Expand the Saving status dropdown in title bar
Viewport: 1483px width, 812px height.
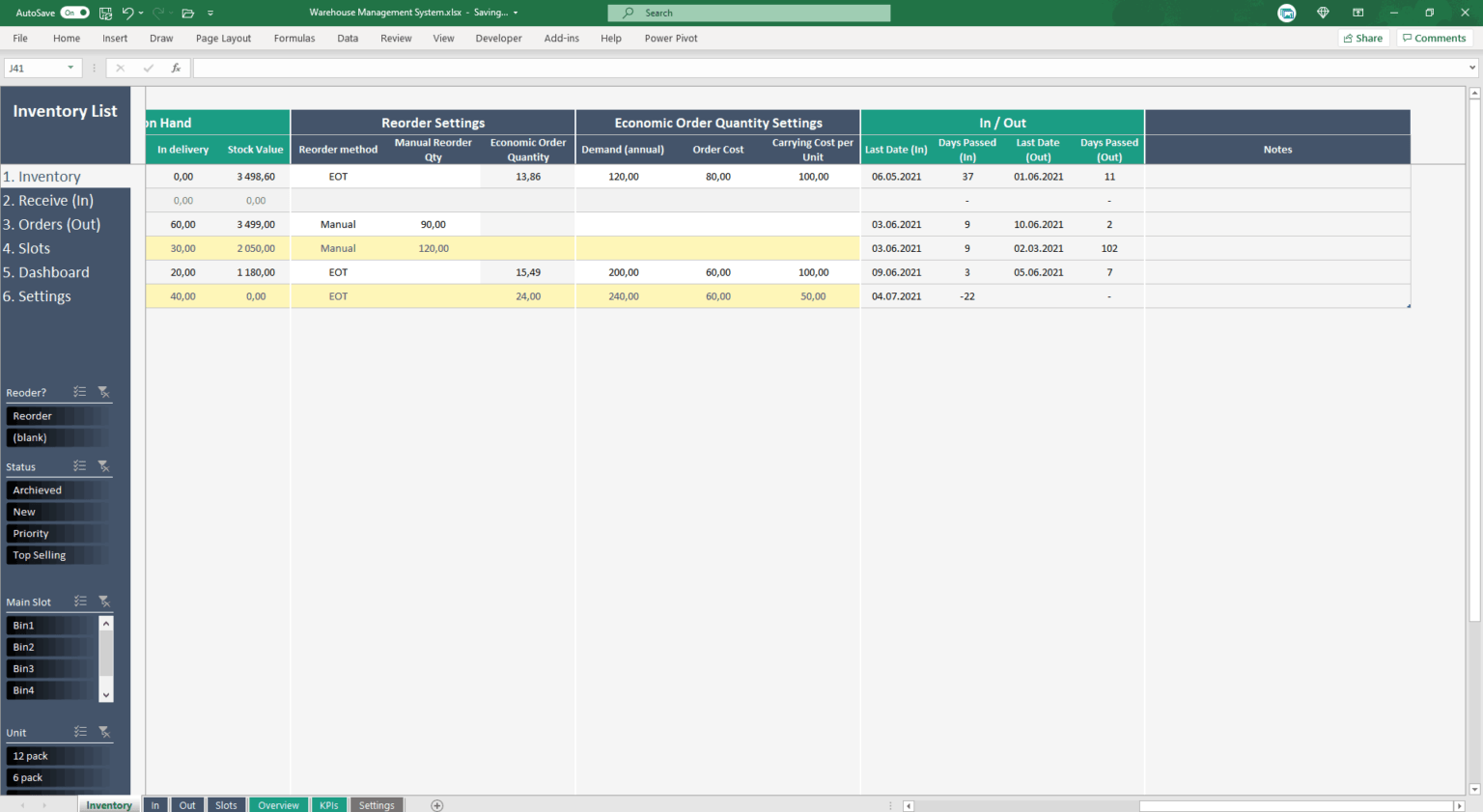(515, 13)
